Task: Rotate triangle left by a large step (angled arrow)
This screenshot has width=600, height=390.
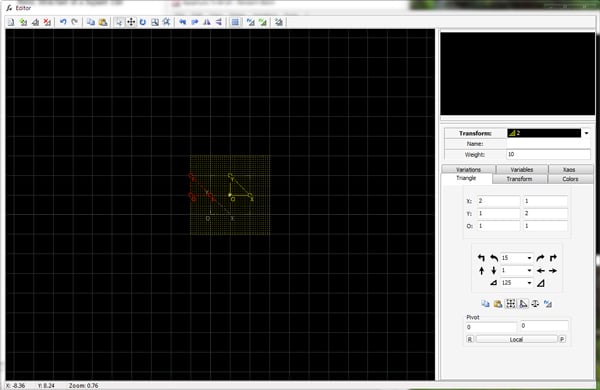Action: coord(481,258)
